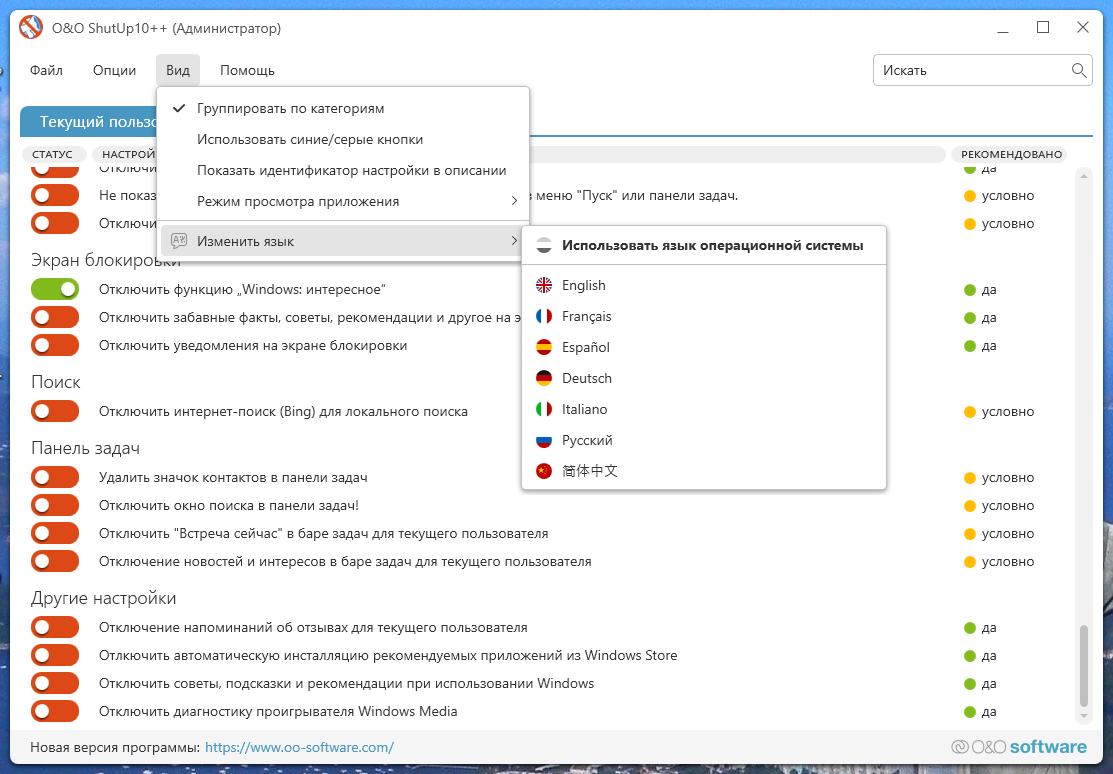
Task: Click the scrollbar up arrow
Action: point(1083,175)
